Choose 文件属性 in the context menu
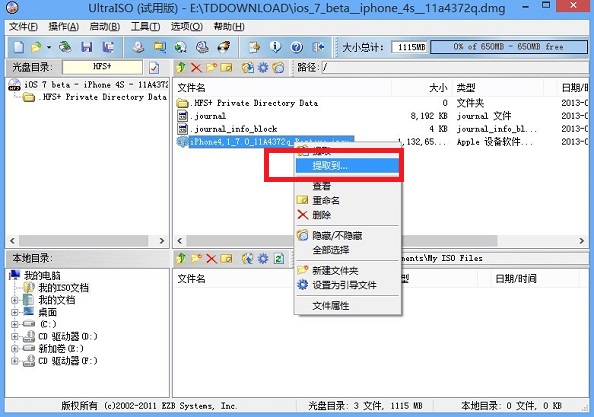 click(347, 306)
